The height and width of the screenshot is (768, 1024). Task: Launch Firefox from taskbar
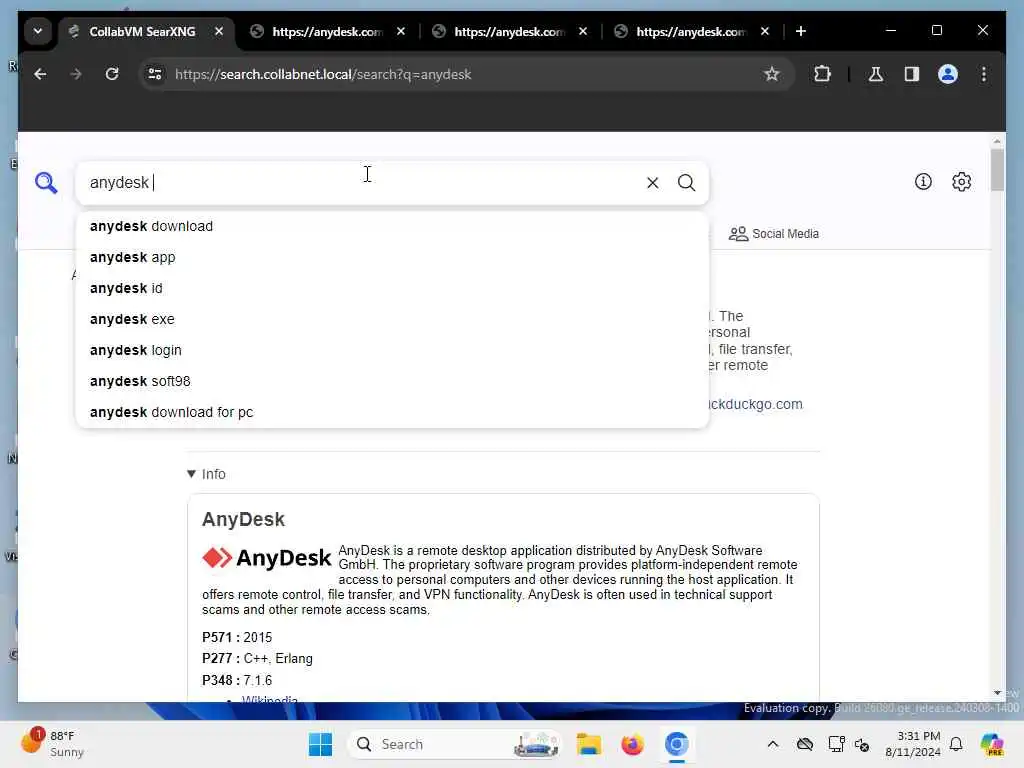(632, 744)
